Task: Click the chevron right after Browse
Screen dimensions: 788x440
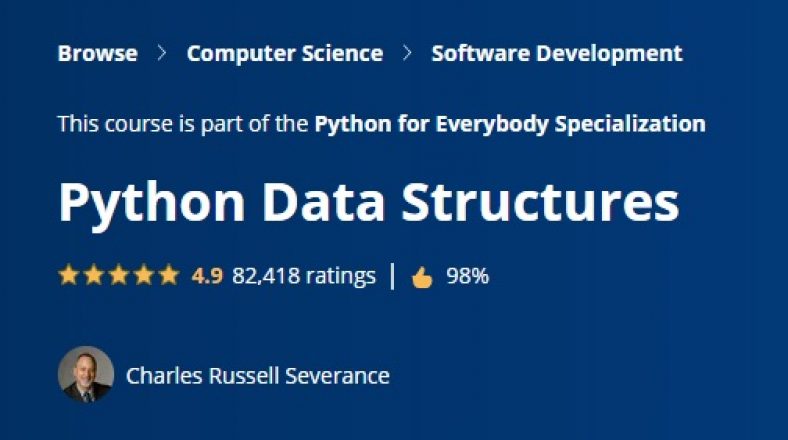Action: point(162,54)
